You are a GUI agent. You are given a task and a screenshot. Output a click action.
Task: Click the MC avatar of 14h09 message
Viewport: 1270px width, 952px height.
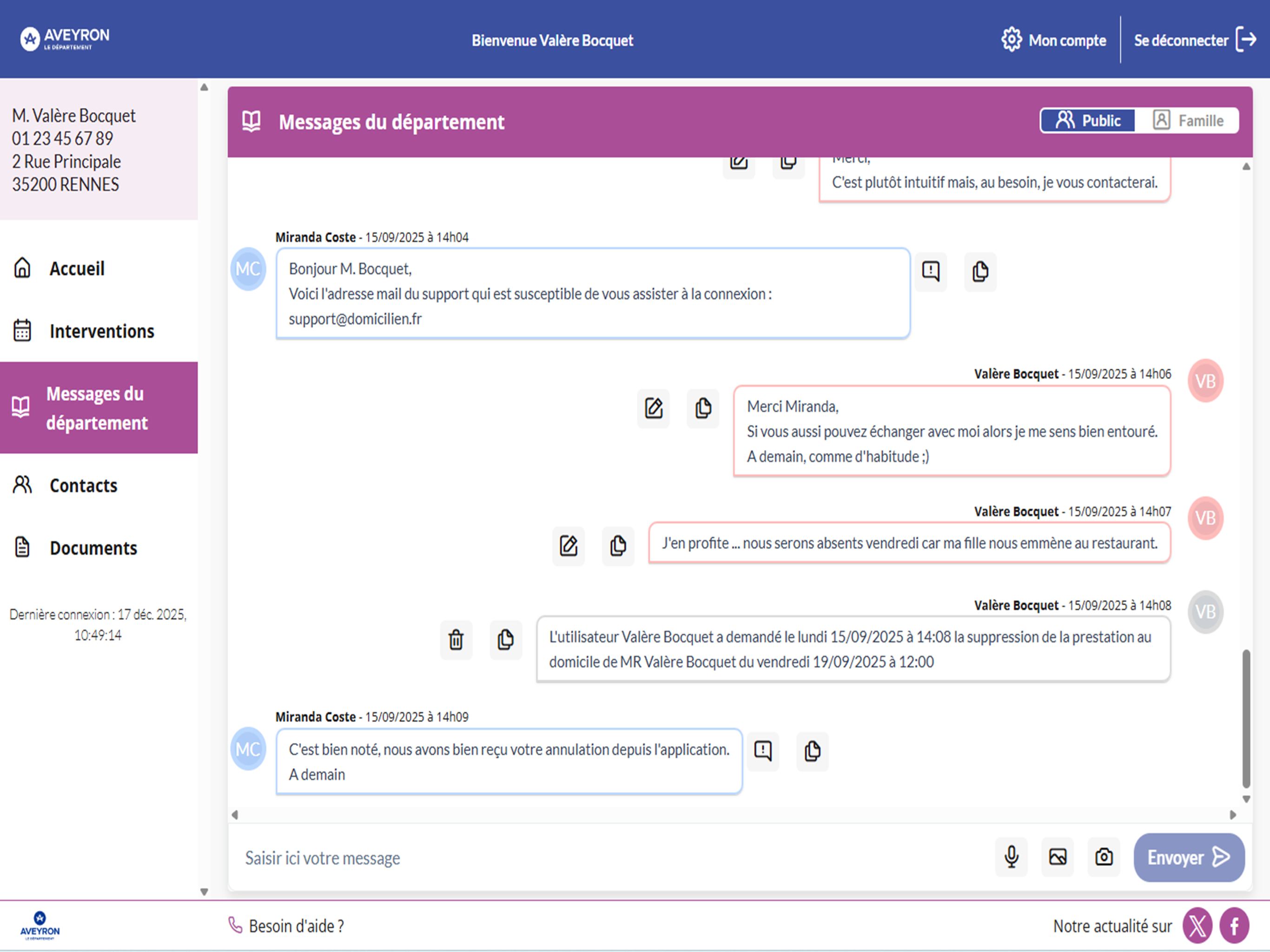pos(248,749)
